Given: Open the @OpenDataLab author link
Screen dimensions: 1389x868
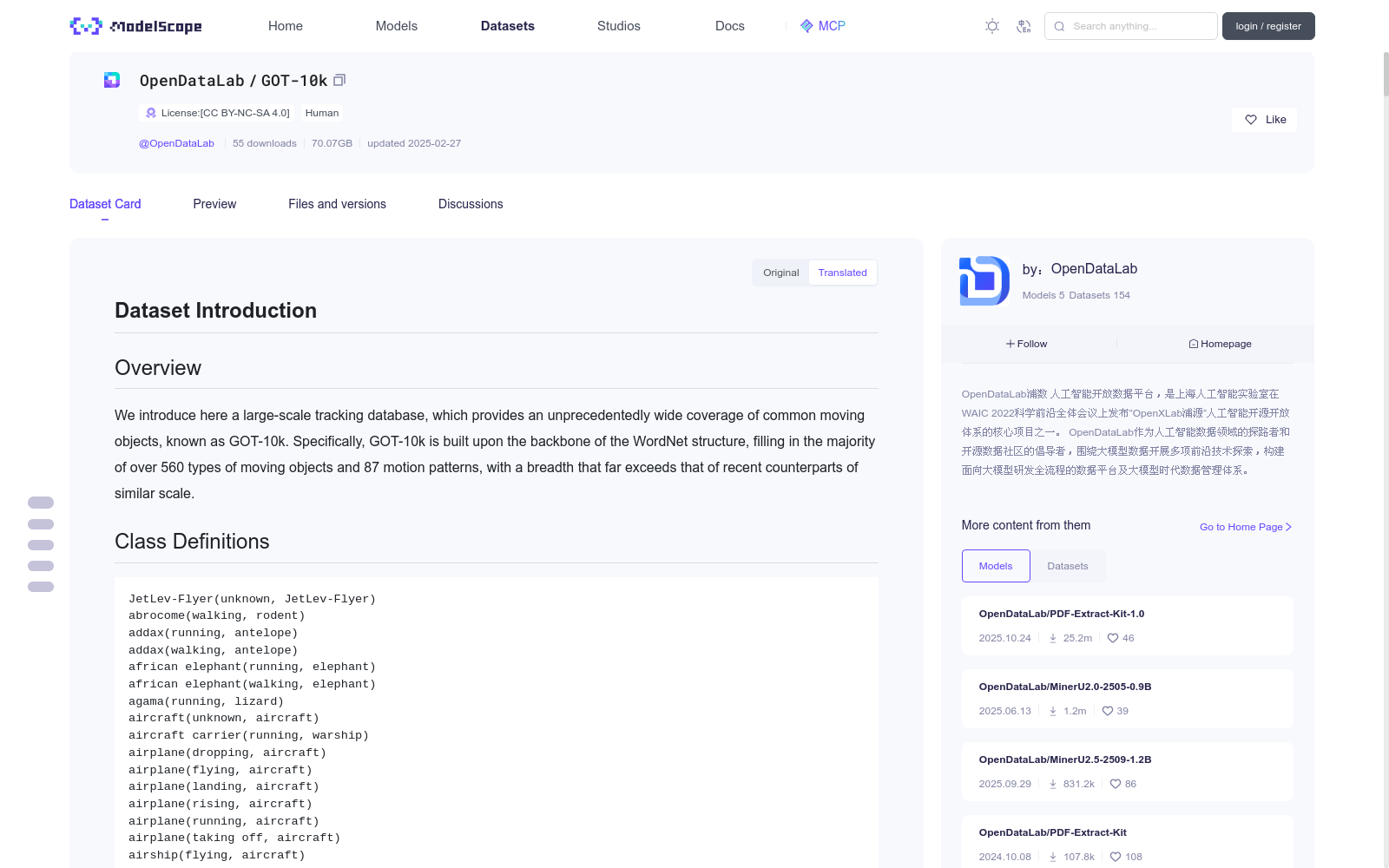Looking at the screenshot, I should pos(176,143).
